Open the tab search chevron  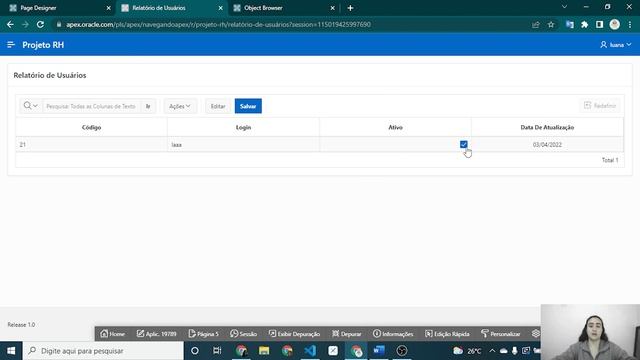pos(564,7)
